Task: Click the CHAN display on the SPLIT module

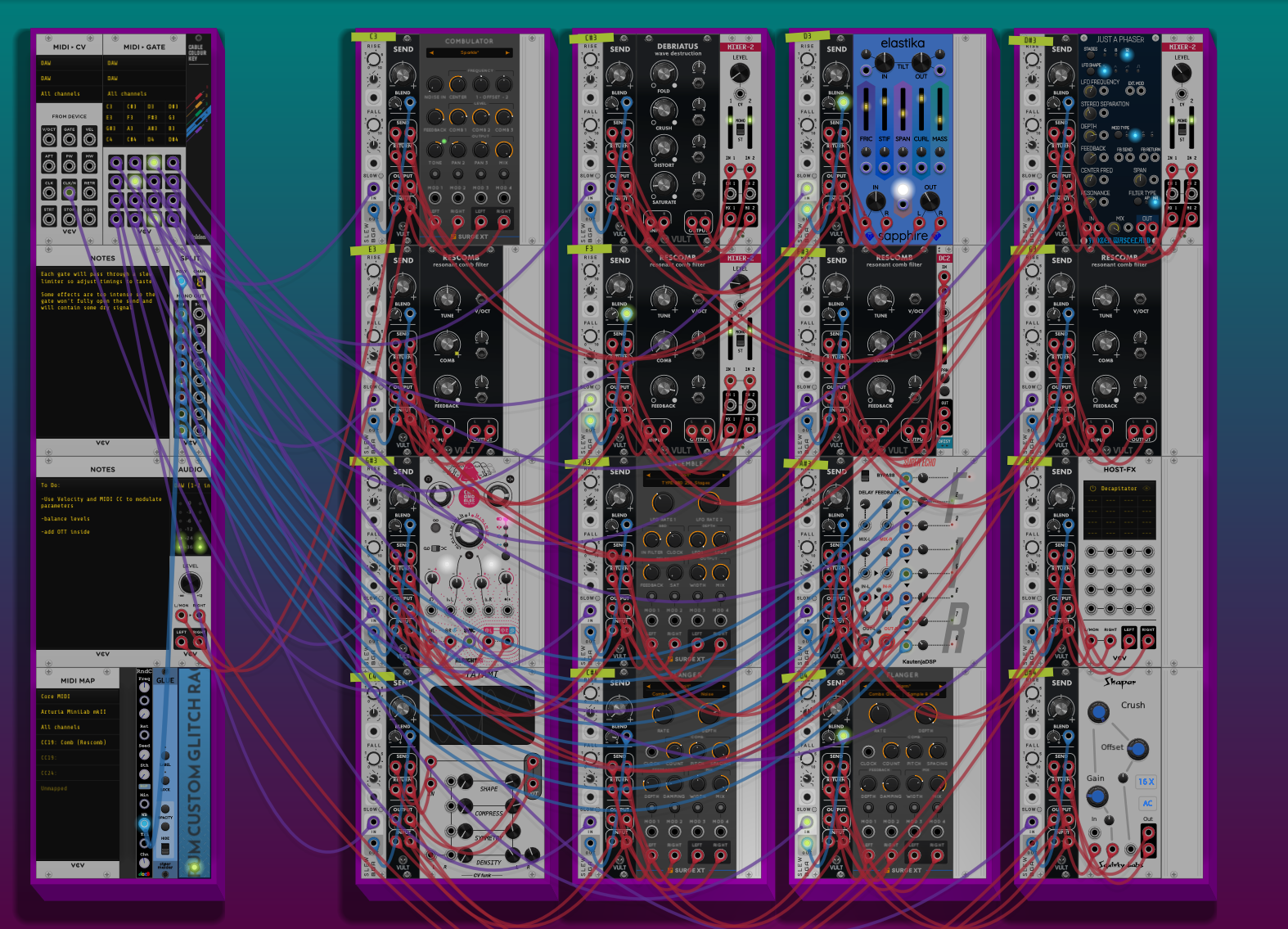Action: [x=199, y=281]
